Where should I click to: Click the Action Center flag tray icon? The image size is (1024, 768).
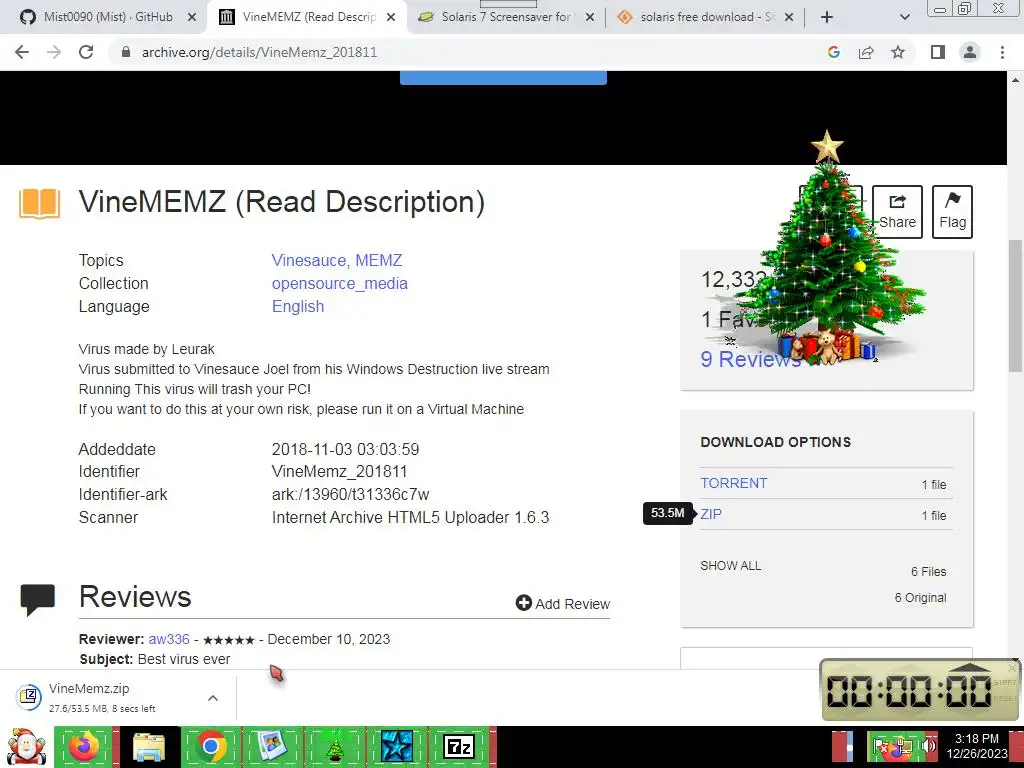(x=881, y=746)
